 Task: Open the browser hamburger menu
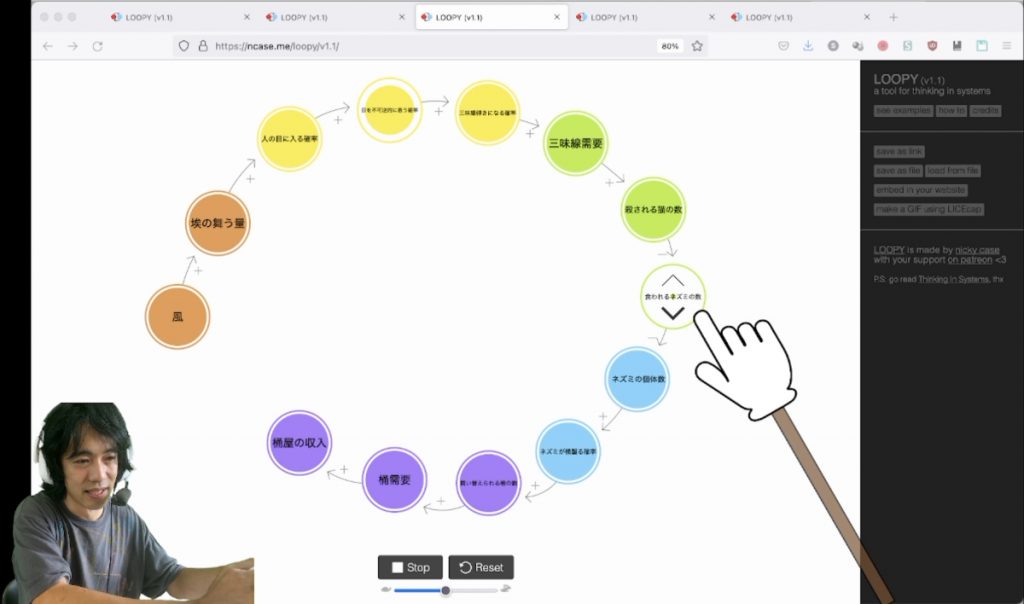click(x=1006, y=46)
